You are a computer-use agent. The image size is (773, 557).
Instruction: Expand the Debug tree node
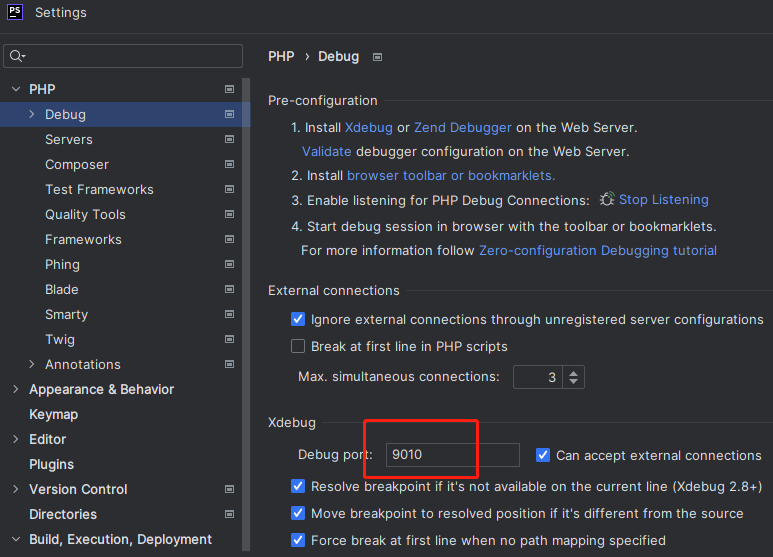pyautogui.click(x=32, y=114)
